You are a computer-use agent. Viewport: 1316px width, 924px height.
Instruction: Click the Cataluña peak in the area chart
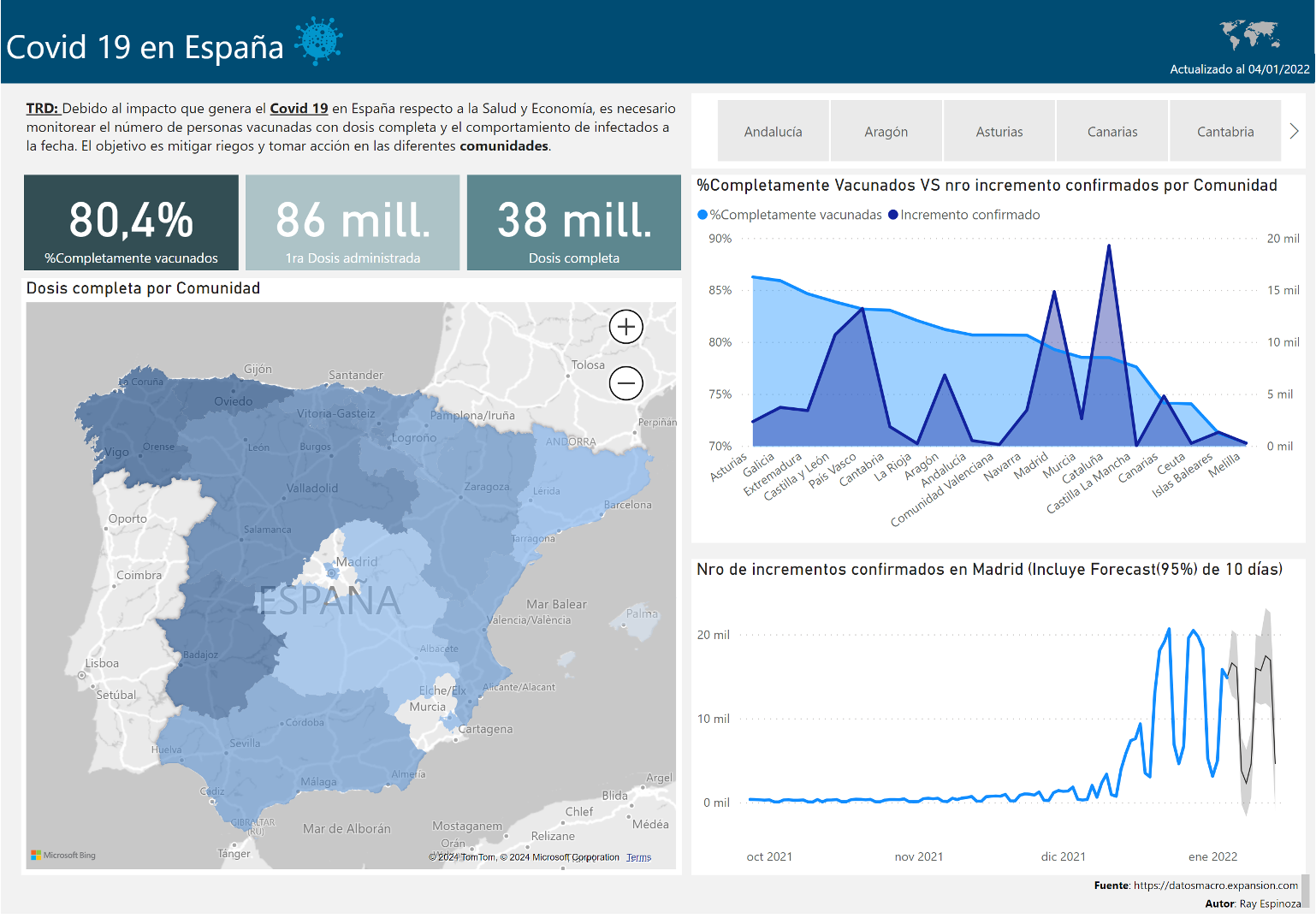pyautogui.click(x=1109, y=246)
